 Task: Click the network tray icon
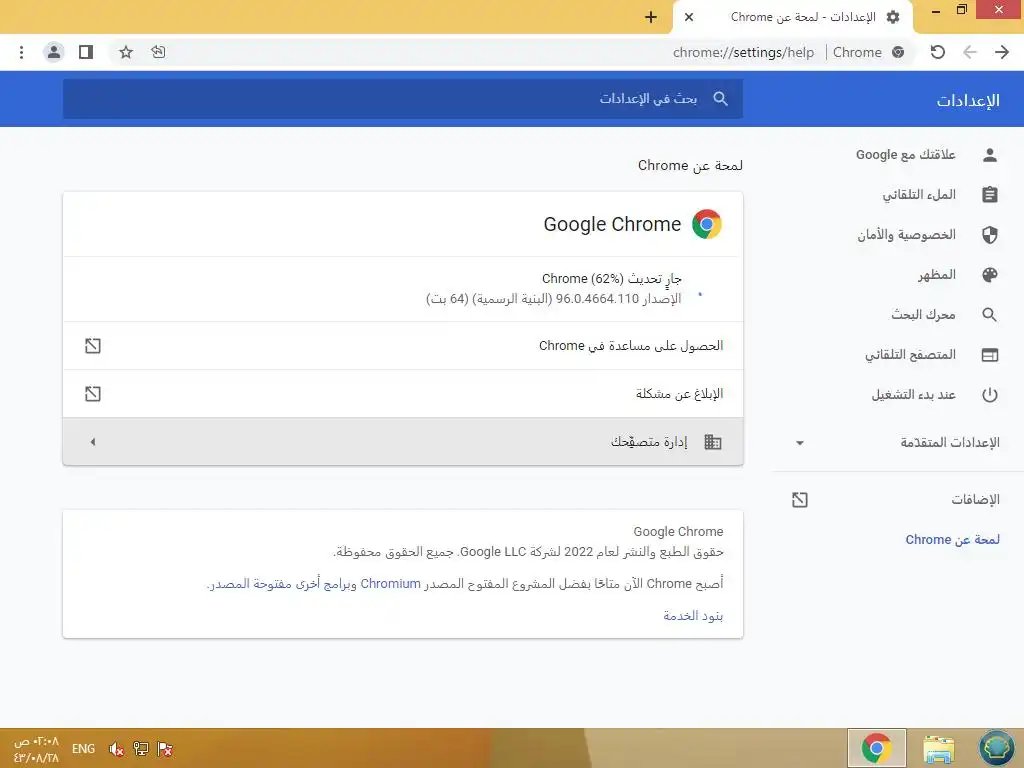[140, 749]
